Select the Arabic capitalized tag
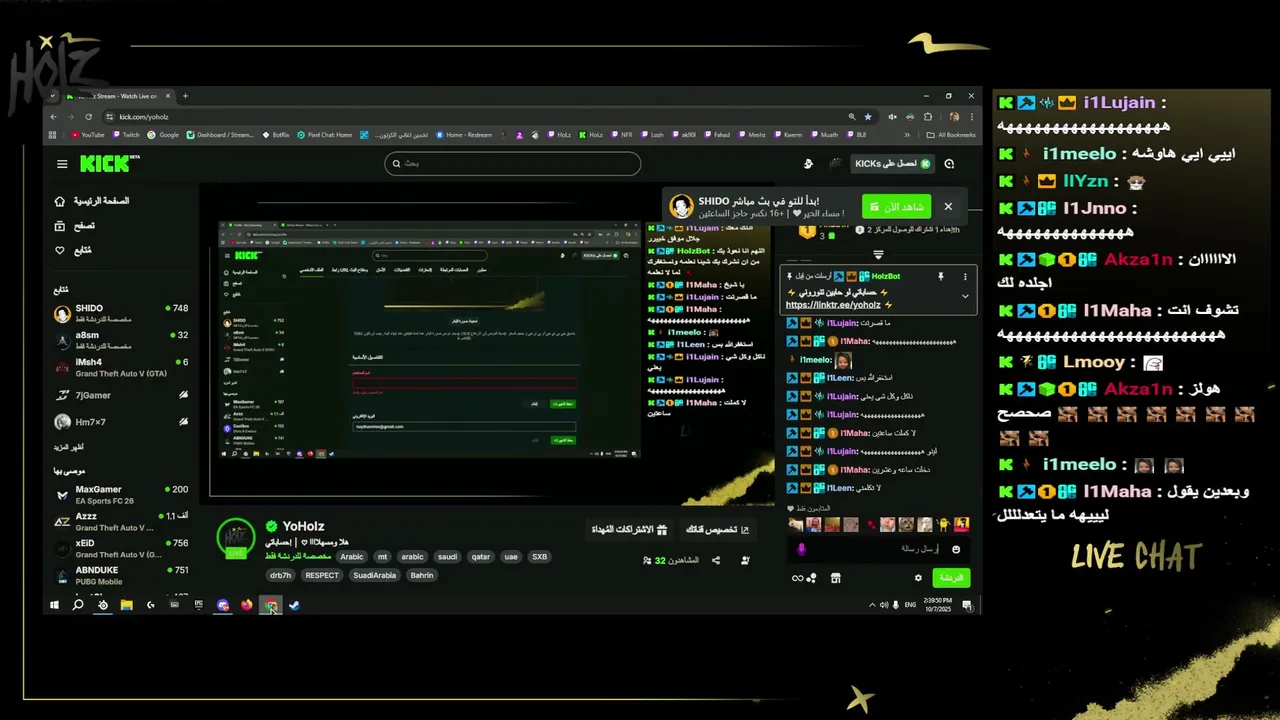 point(352,557)
